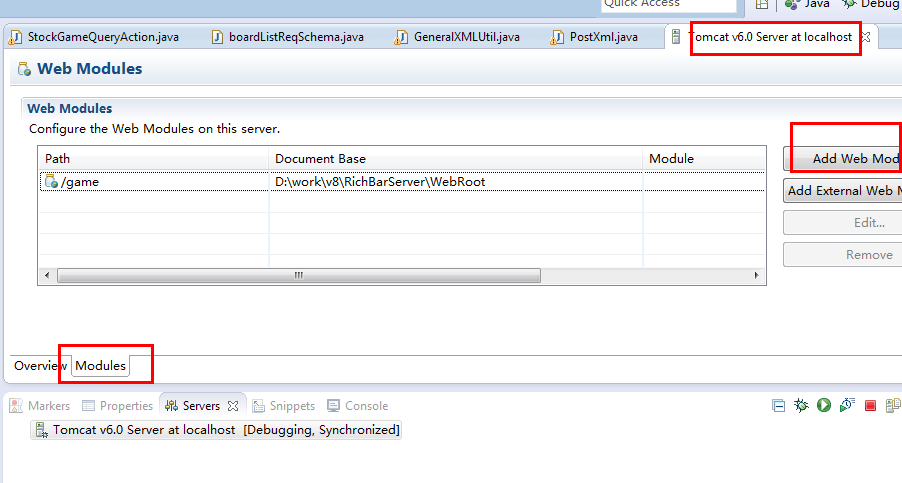Click the Add External Web Module button

tap(843, 191)
